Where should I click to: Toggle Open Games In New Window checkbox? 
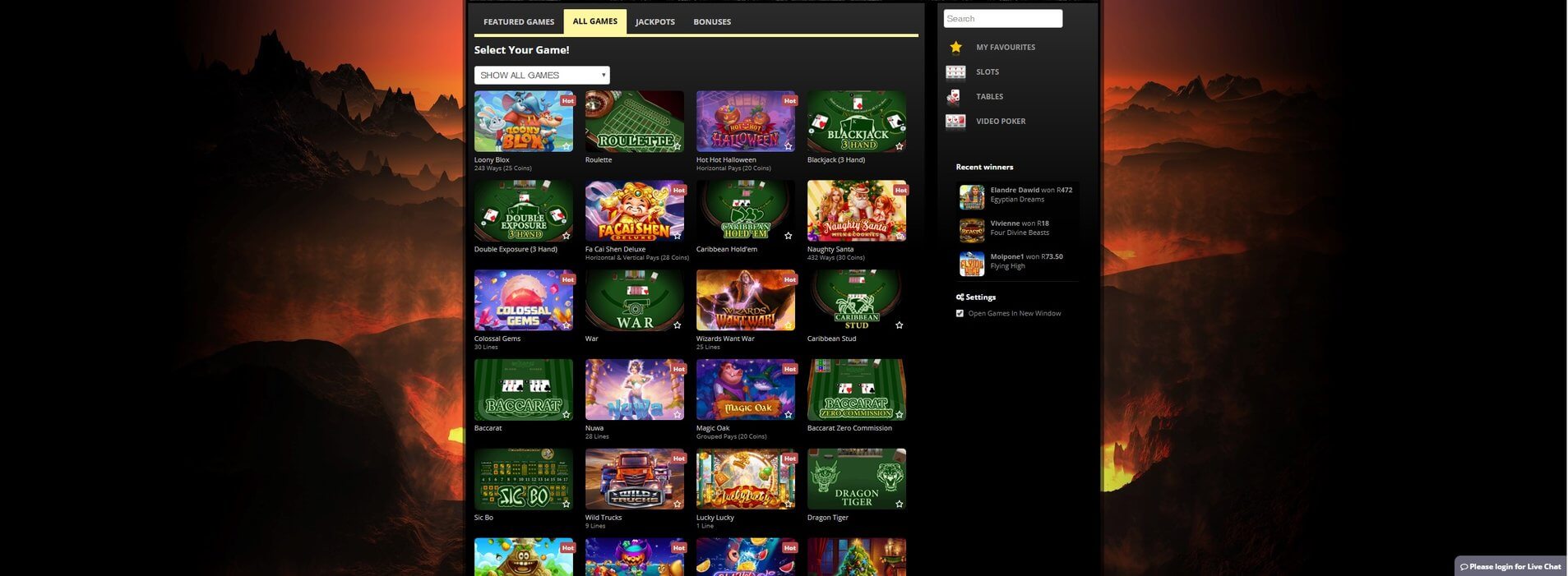[x=960, y=313]
